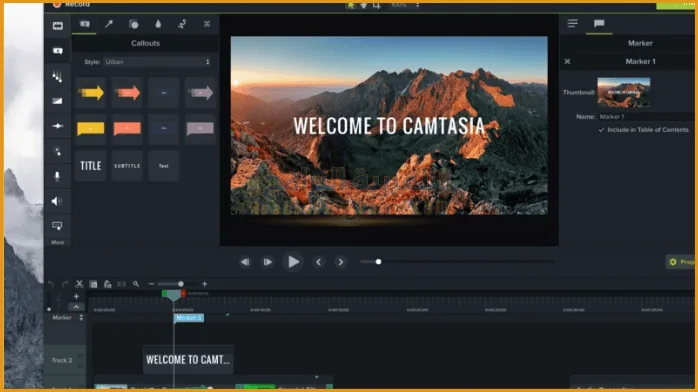Open the Interactivity sidebar icon

tap(57, 226)
